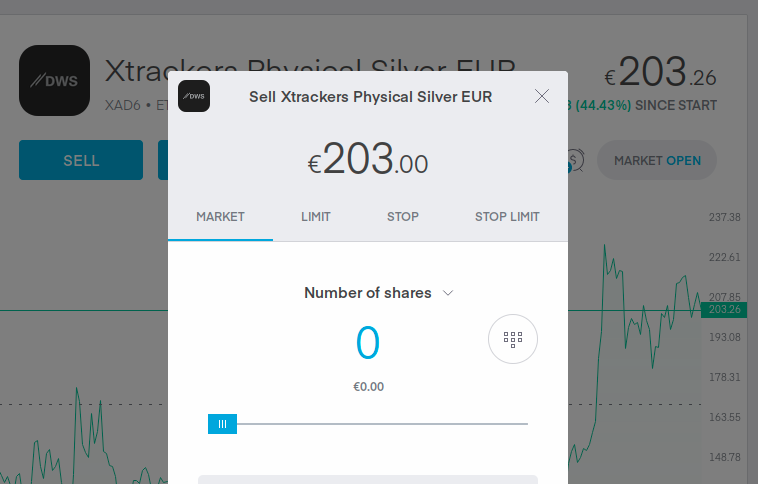
Task: Click the middle of the shares slider track
Action: pyautogui.click(x=382, y=424)
